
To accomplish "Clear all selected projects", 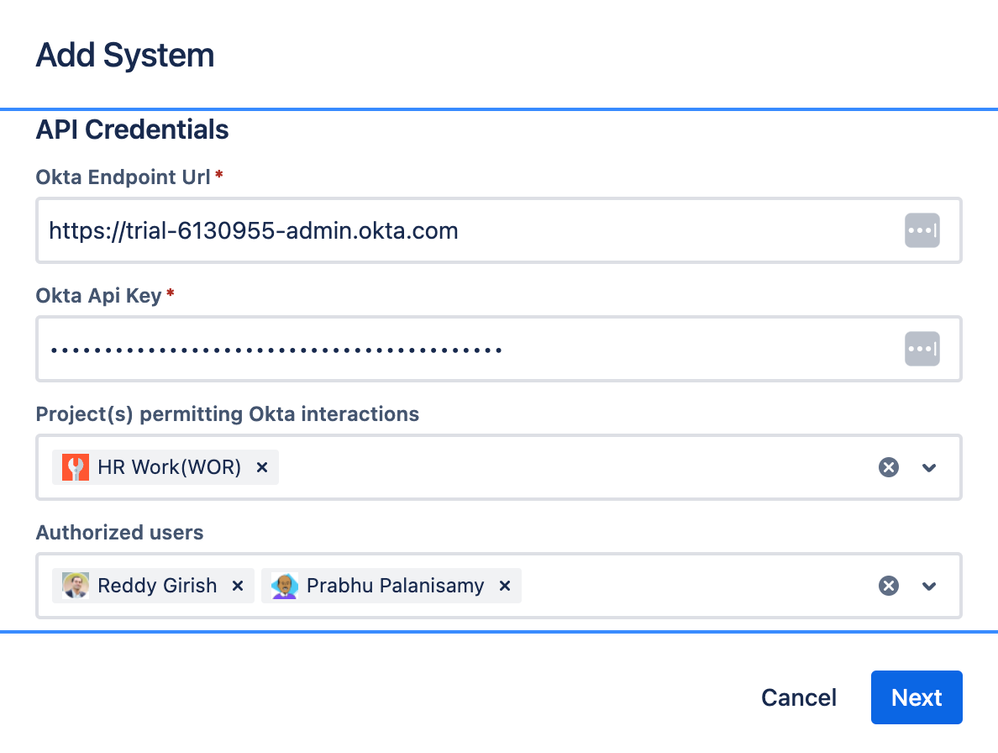I will point(888,467).
